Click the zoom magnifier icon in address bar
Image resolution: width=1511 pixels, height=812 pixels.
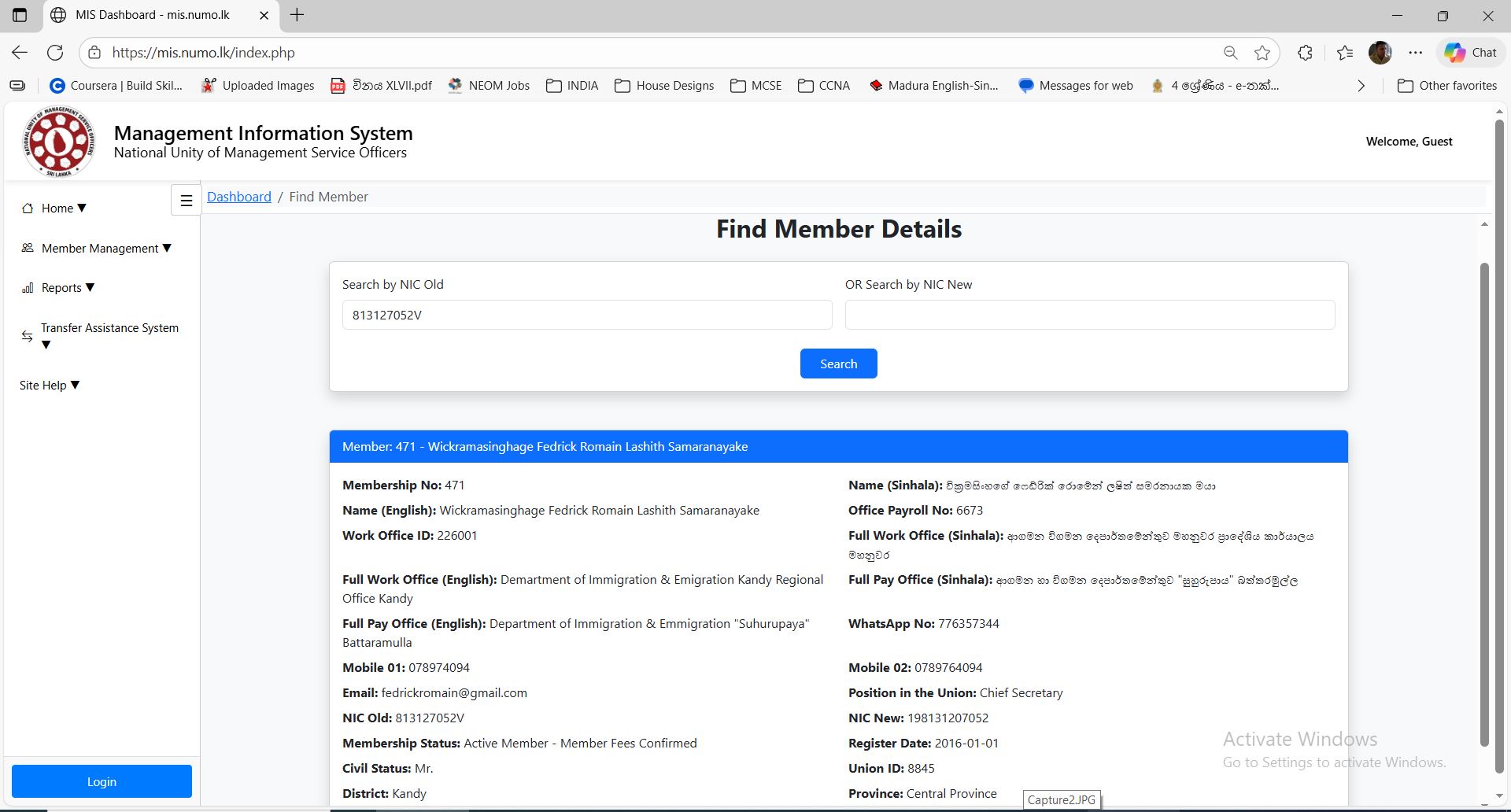point(1230,53)
